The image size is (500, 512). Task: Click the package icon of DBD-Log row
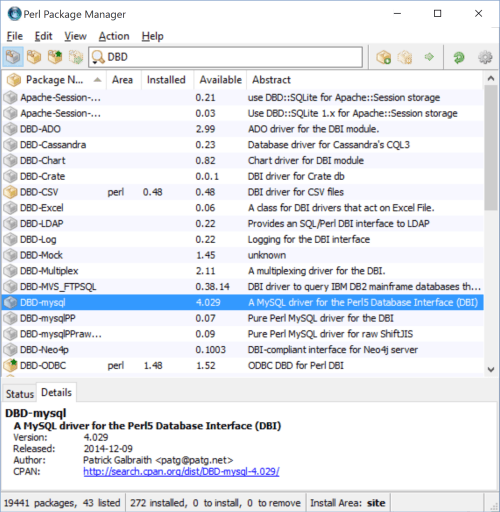tap(10, 239)
